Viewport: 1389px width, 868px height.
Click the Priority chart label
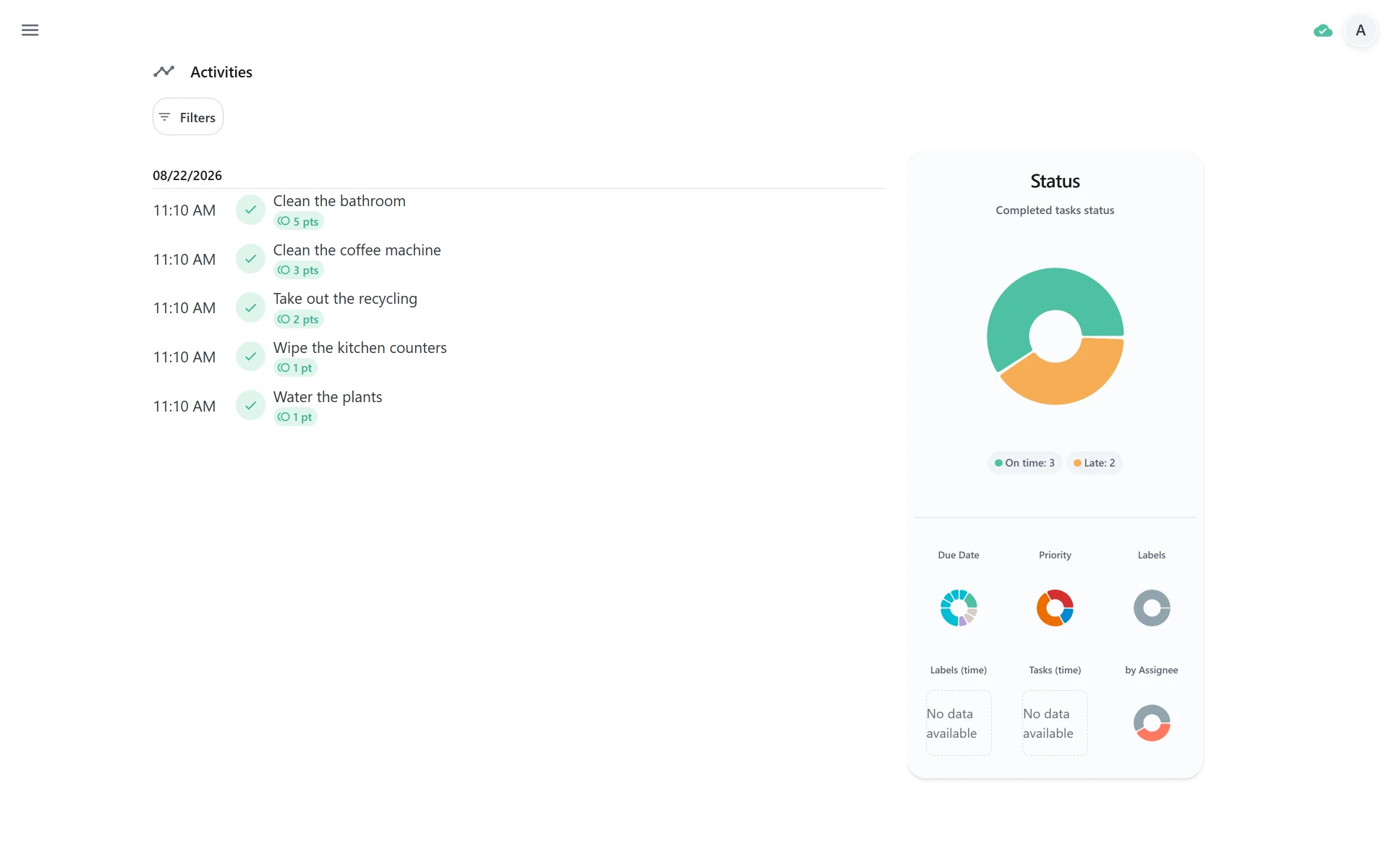click(1055, 555)
